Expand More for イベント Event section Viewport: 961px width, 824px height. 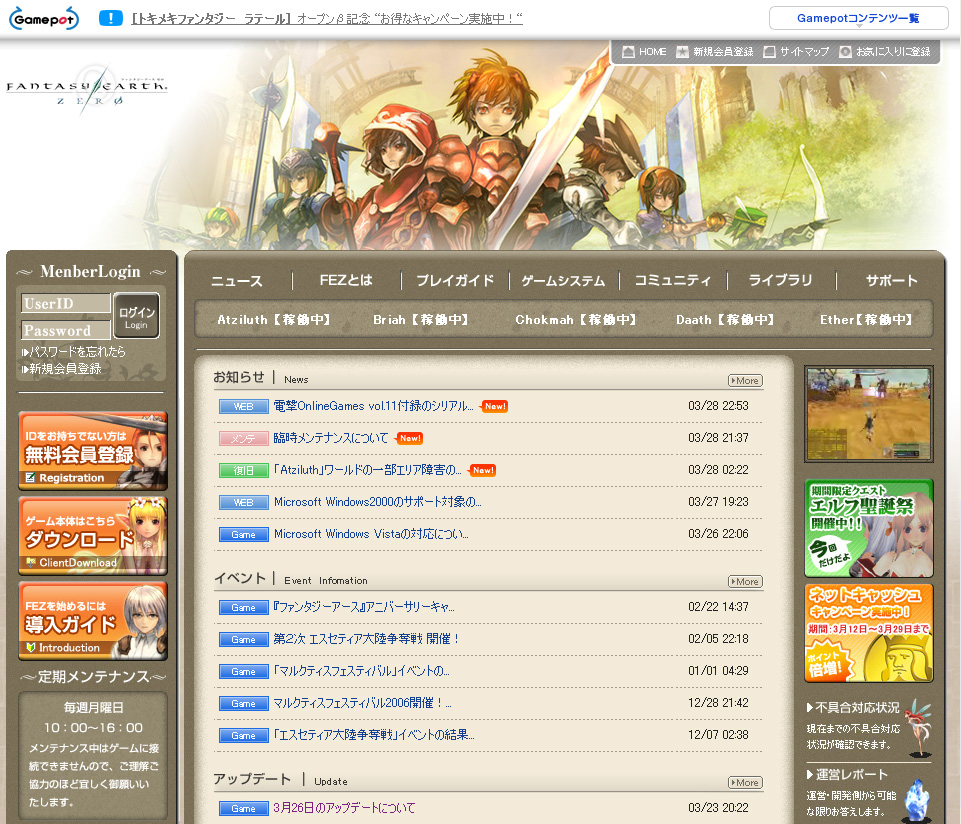[x=745, y=581]
